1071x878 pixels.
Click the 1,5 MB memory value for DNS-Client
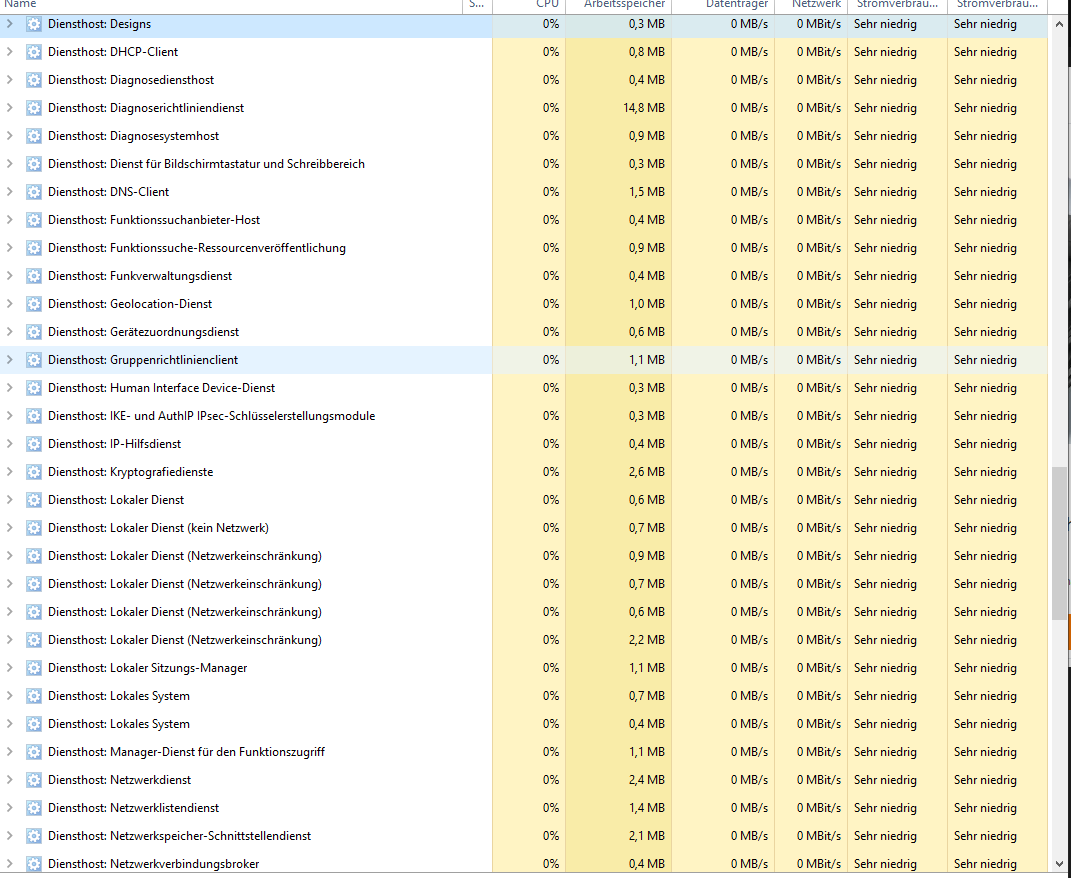point(646,192)
